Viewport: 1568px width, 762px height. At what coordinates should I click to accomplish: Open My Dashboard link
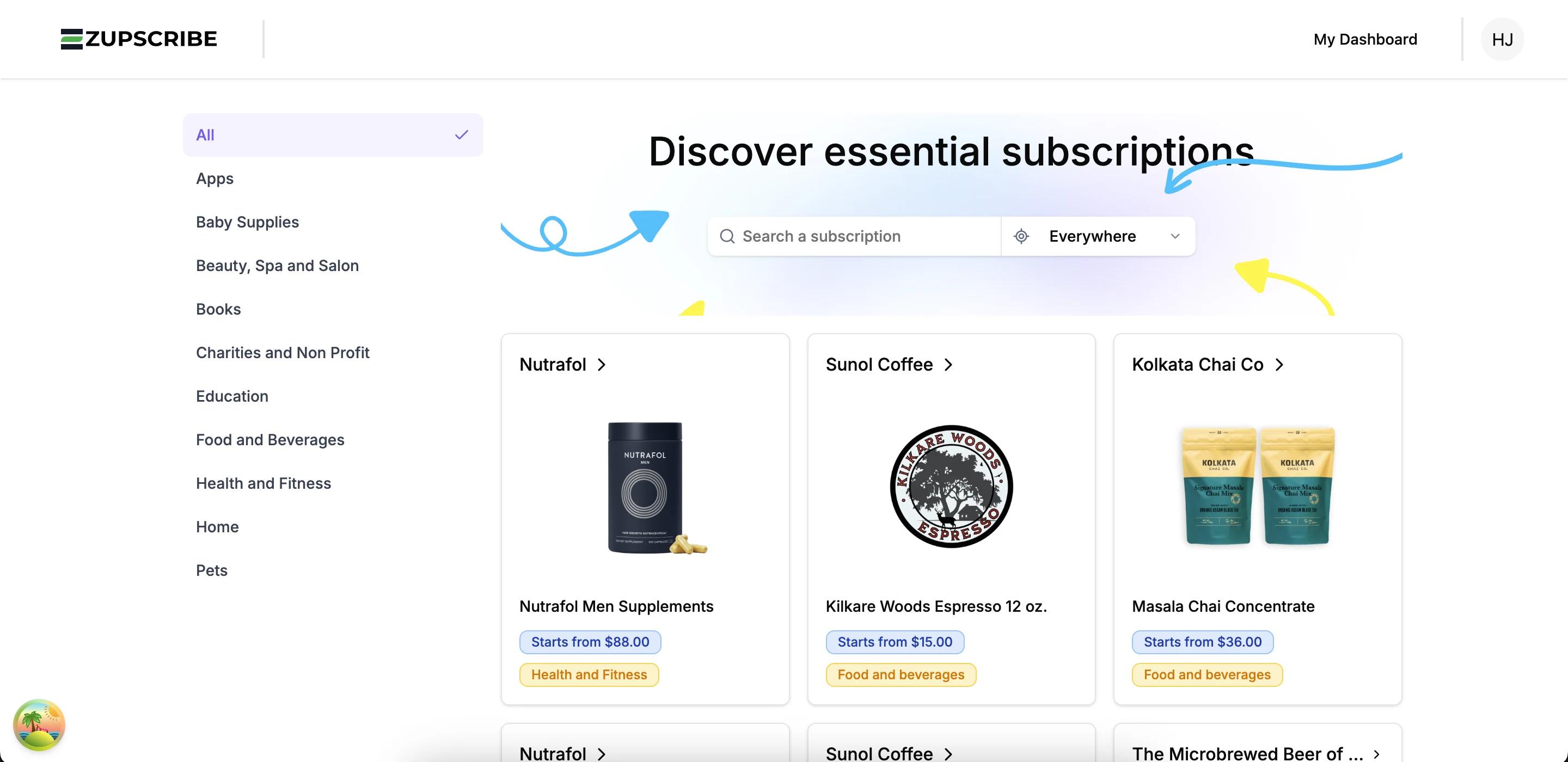tap(1365, 40)
